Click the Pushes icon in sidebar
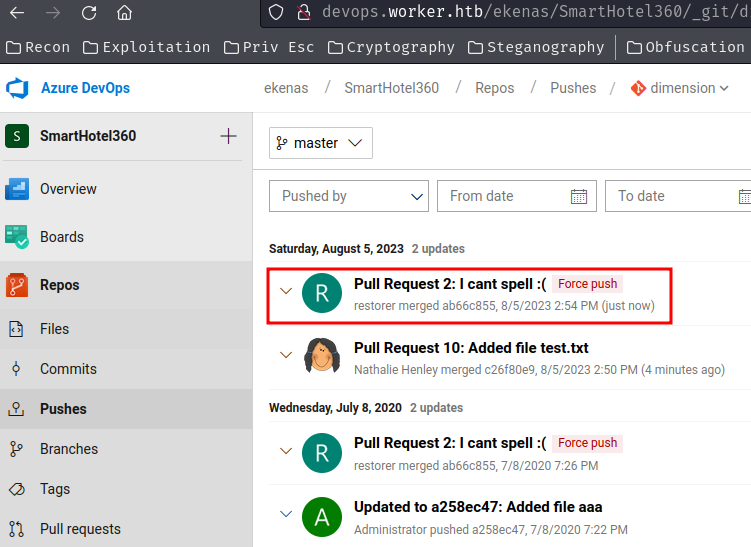The height and width of the screenshot is (547, 751). pos(16,409)
